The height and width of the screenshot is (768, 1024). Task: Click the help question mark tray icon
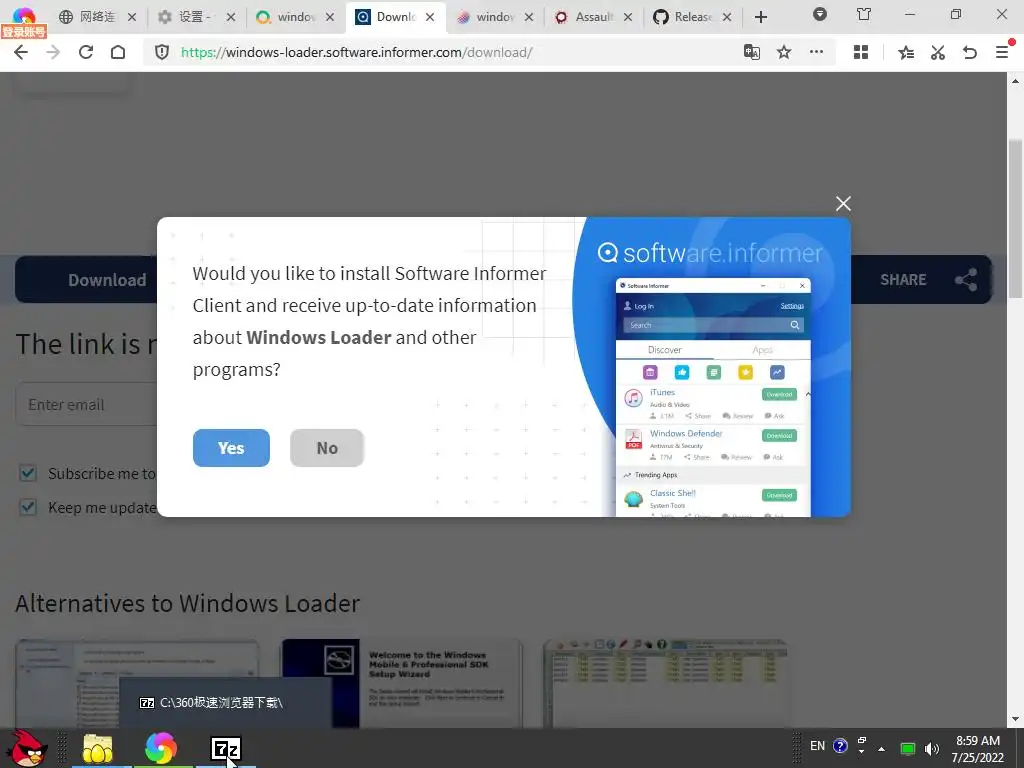click(x=840, y=746)
